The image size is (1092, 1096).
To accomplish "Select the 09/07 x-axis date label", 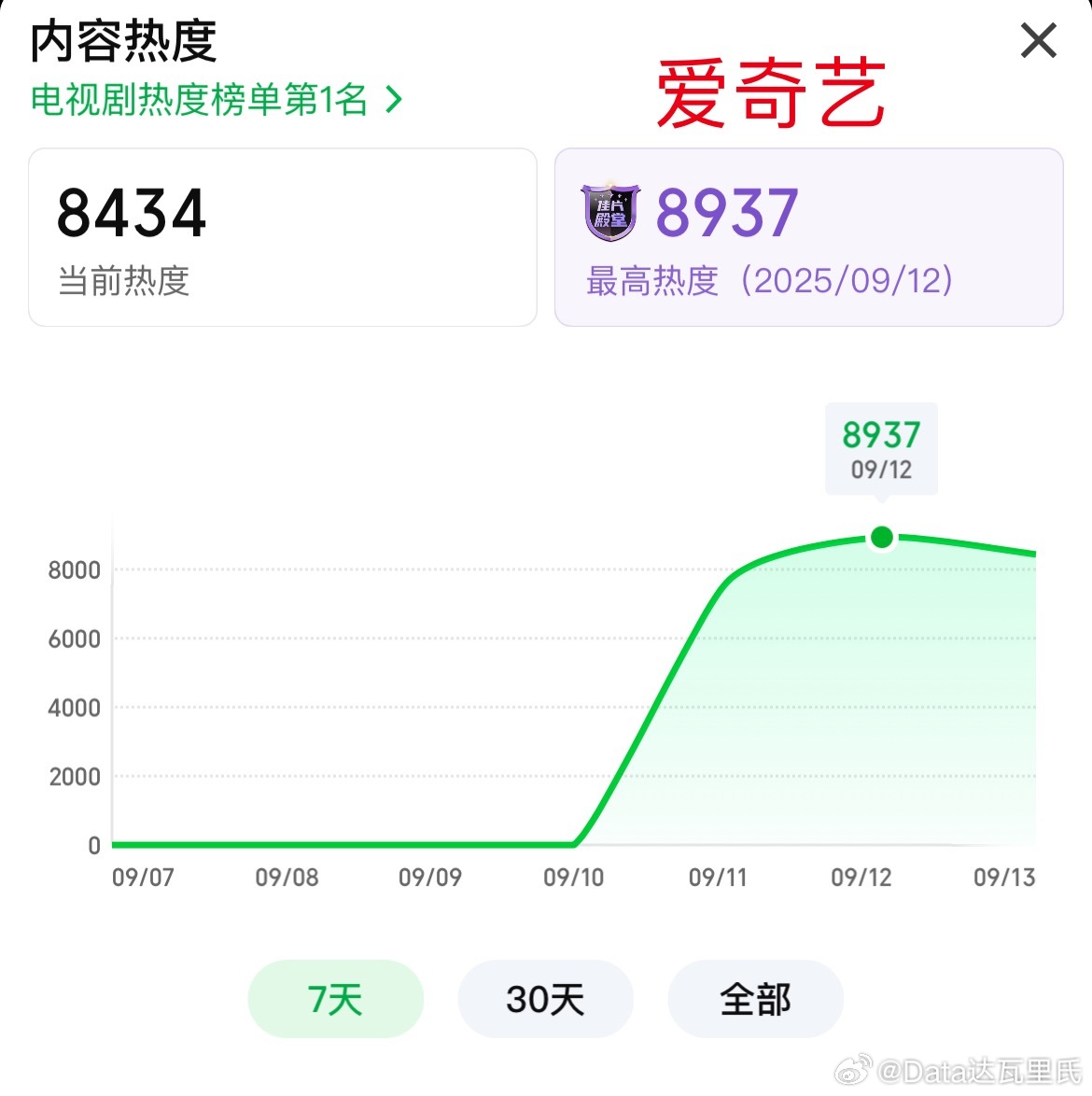I will click(x=143, y=878).
